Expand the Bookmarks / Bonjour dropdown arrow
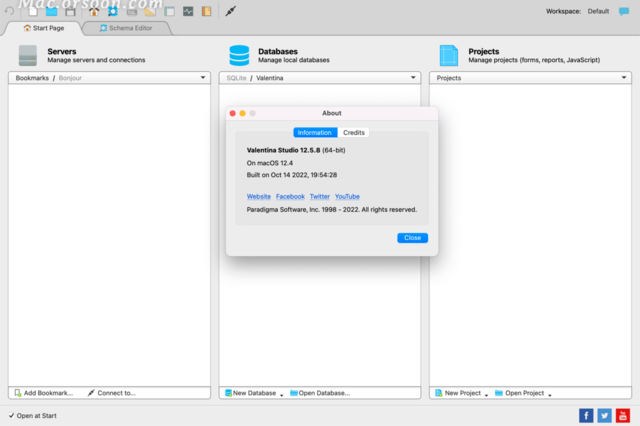 click(x=203, y=78)
